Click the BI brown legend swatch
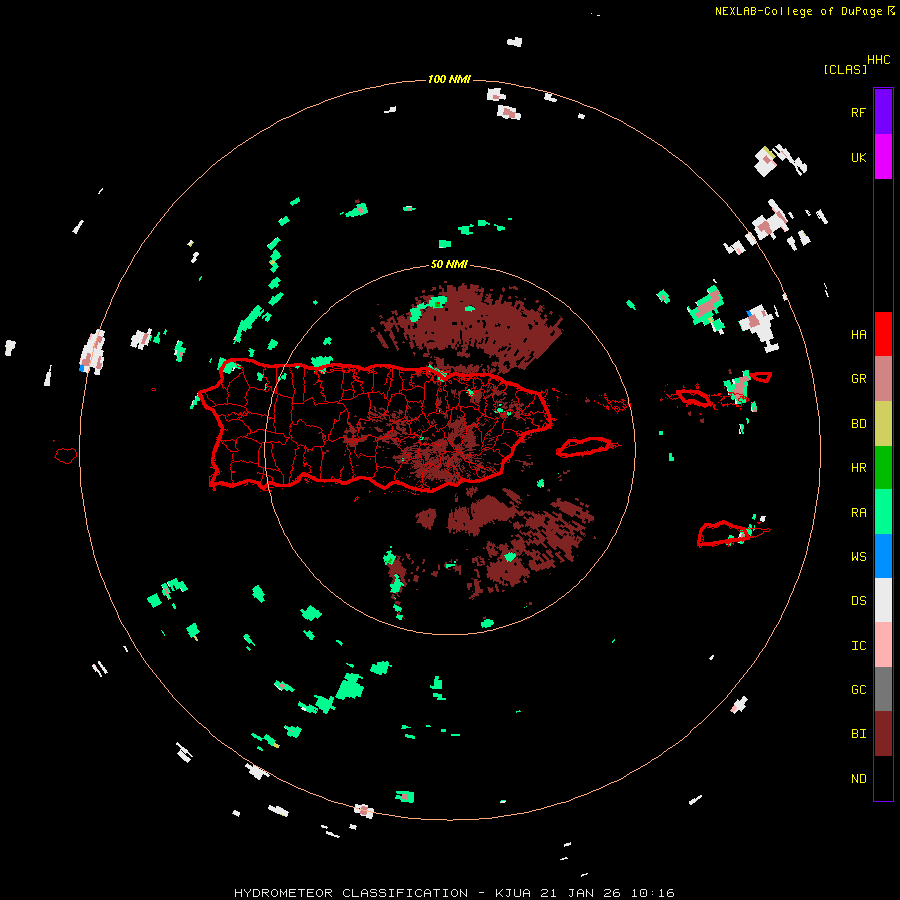The height and width of the screenshot is (900, 900). 883,734
